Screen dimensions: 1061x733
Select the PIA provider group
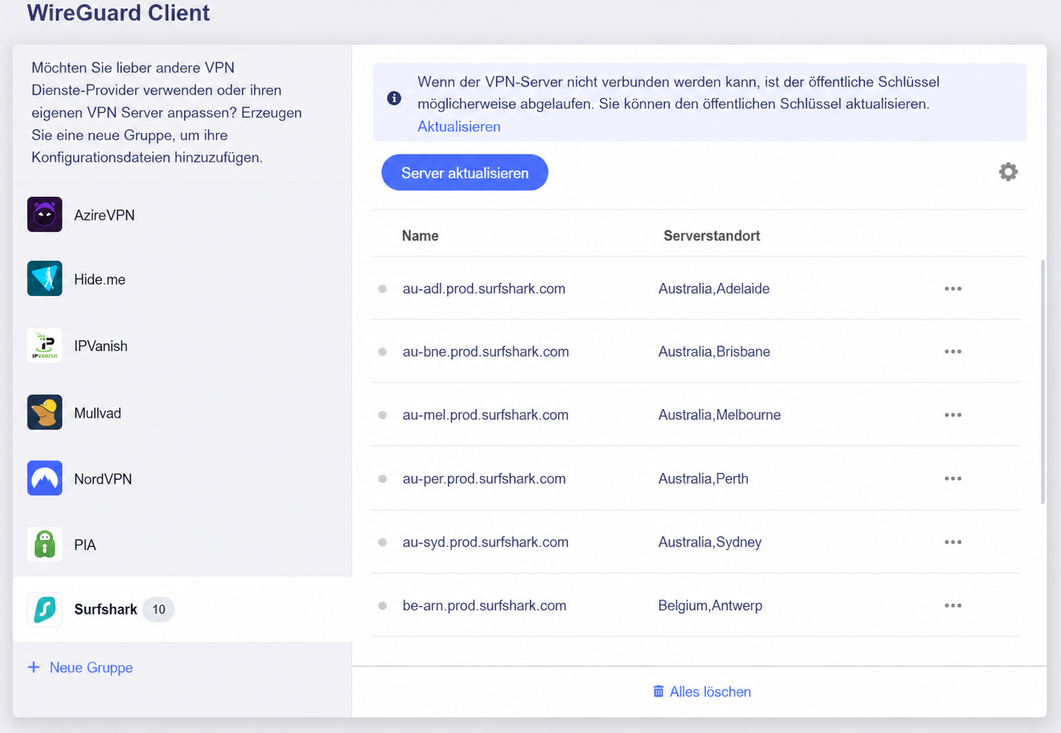182,544
